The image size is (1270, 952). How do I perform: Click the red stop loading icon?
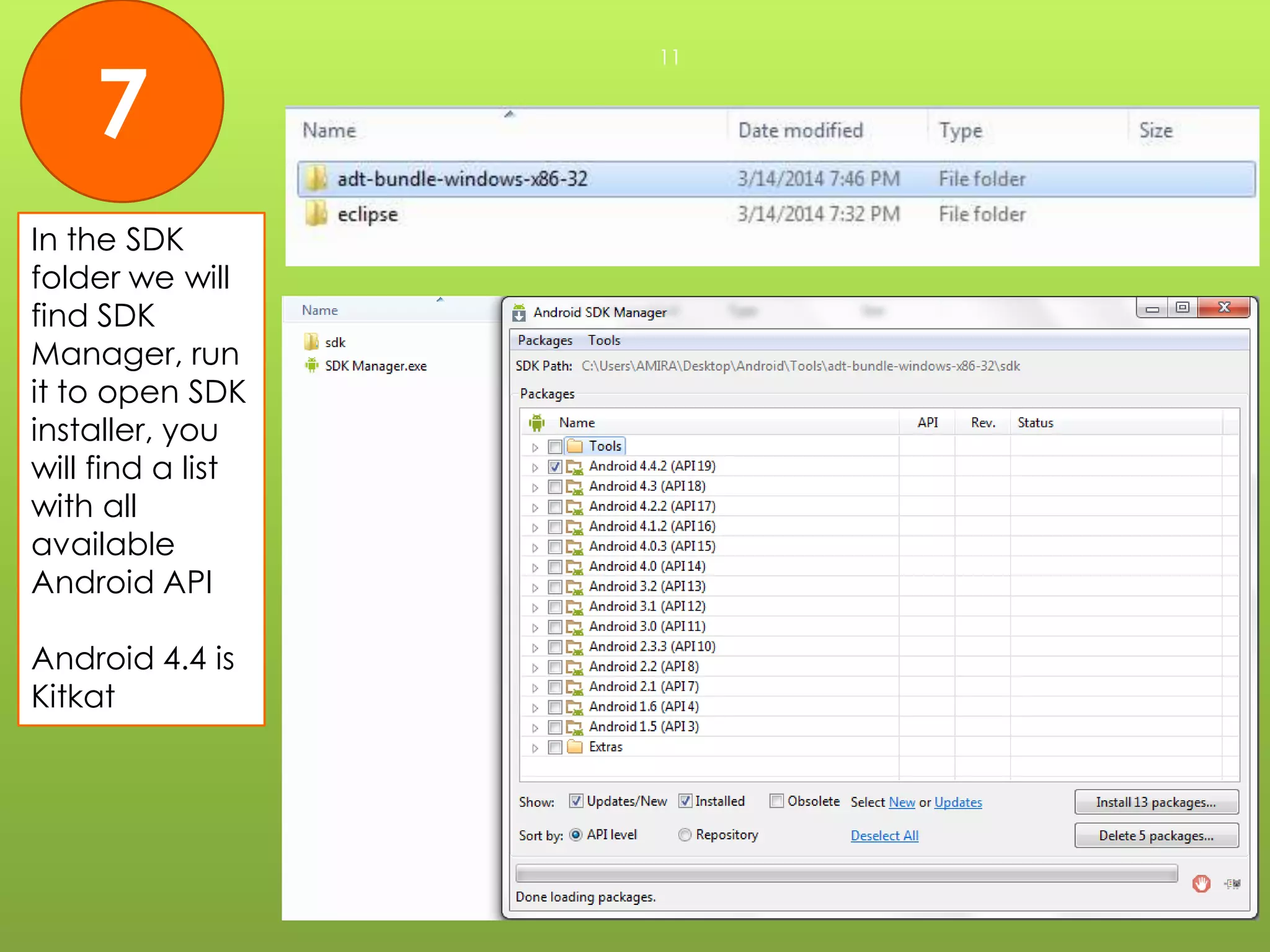(1201, 883)
